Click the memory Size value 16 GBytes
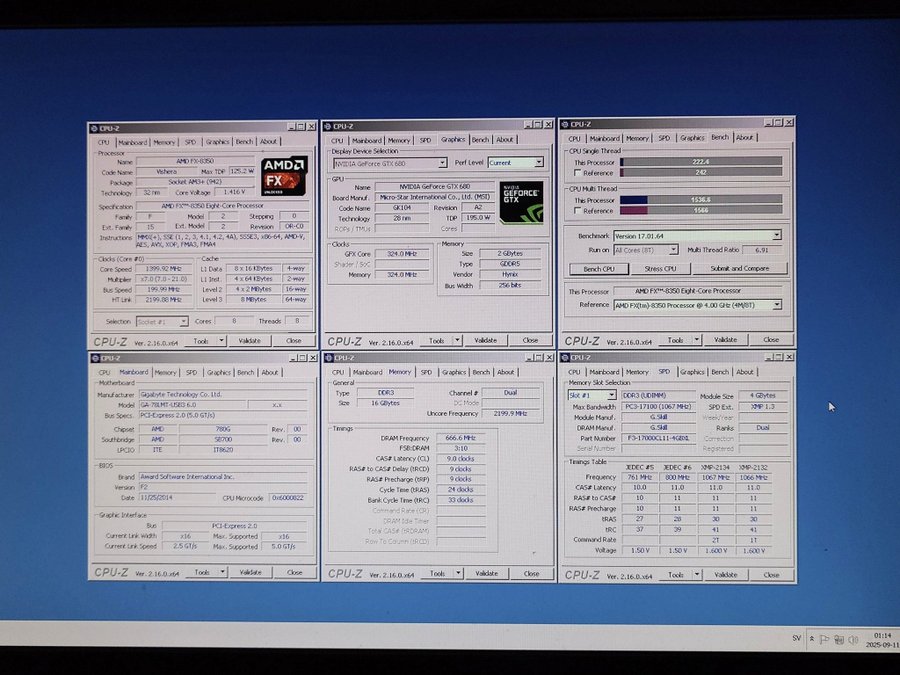This screenshot has height=675, width=900. 385,403
